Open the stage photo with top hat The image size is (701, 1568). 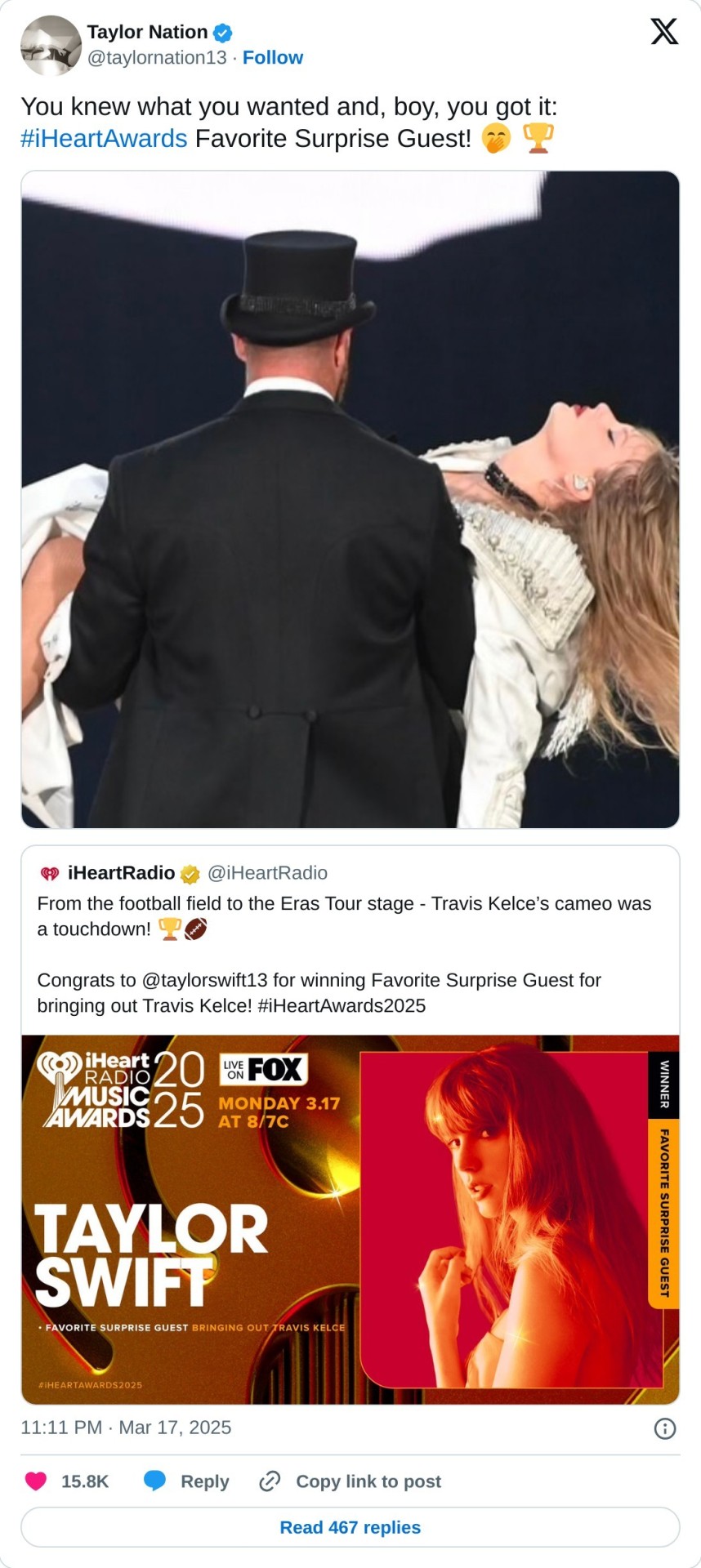[350, 499]
